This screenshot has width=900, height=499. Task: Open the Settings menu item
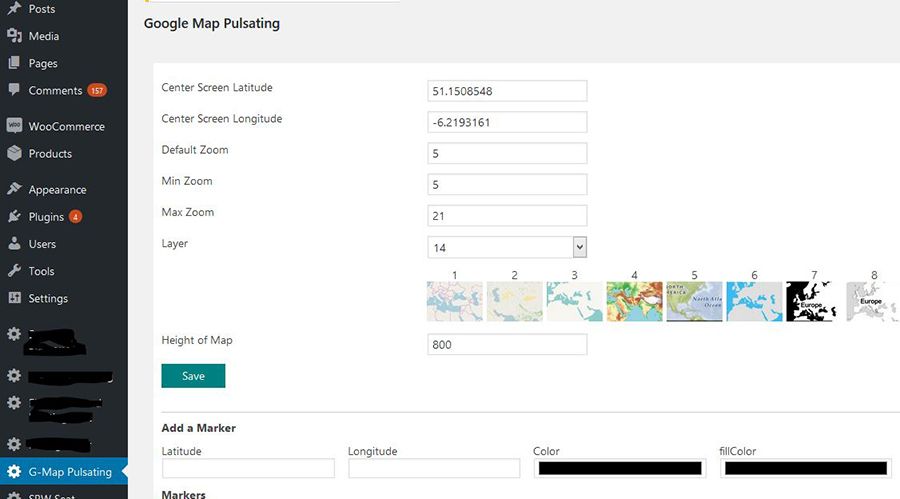[48, 298]
